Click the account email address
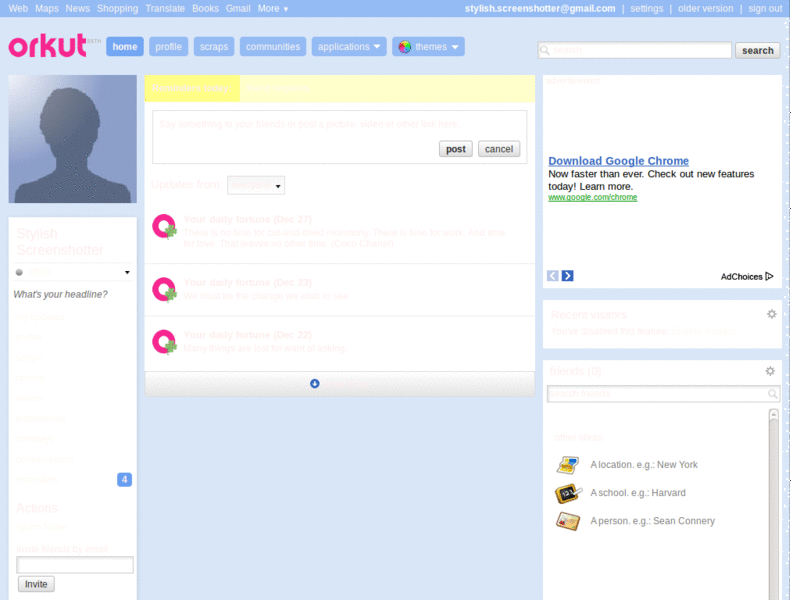Screen dimensions: 800x600 coord(540,9)
